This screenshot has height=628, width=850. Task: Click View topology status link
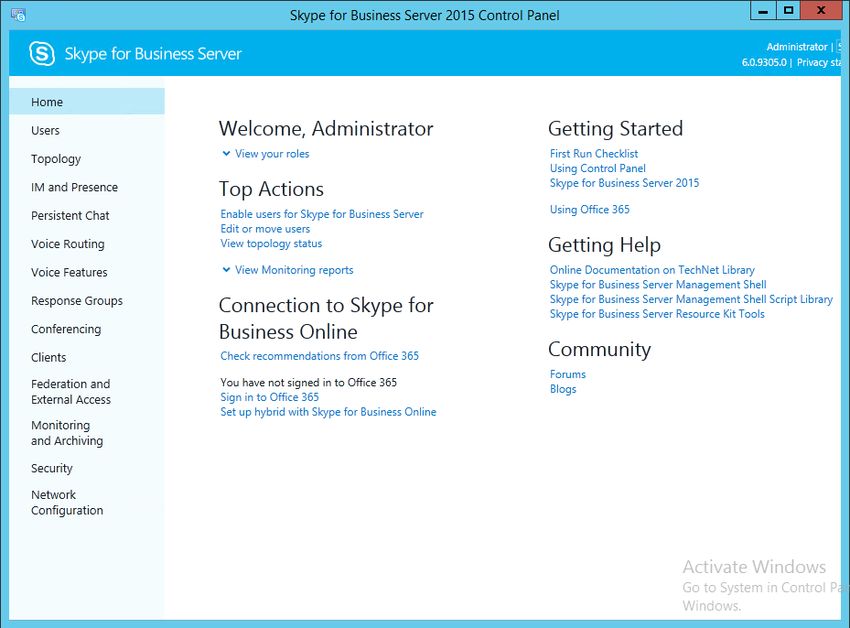coord(271,243)
